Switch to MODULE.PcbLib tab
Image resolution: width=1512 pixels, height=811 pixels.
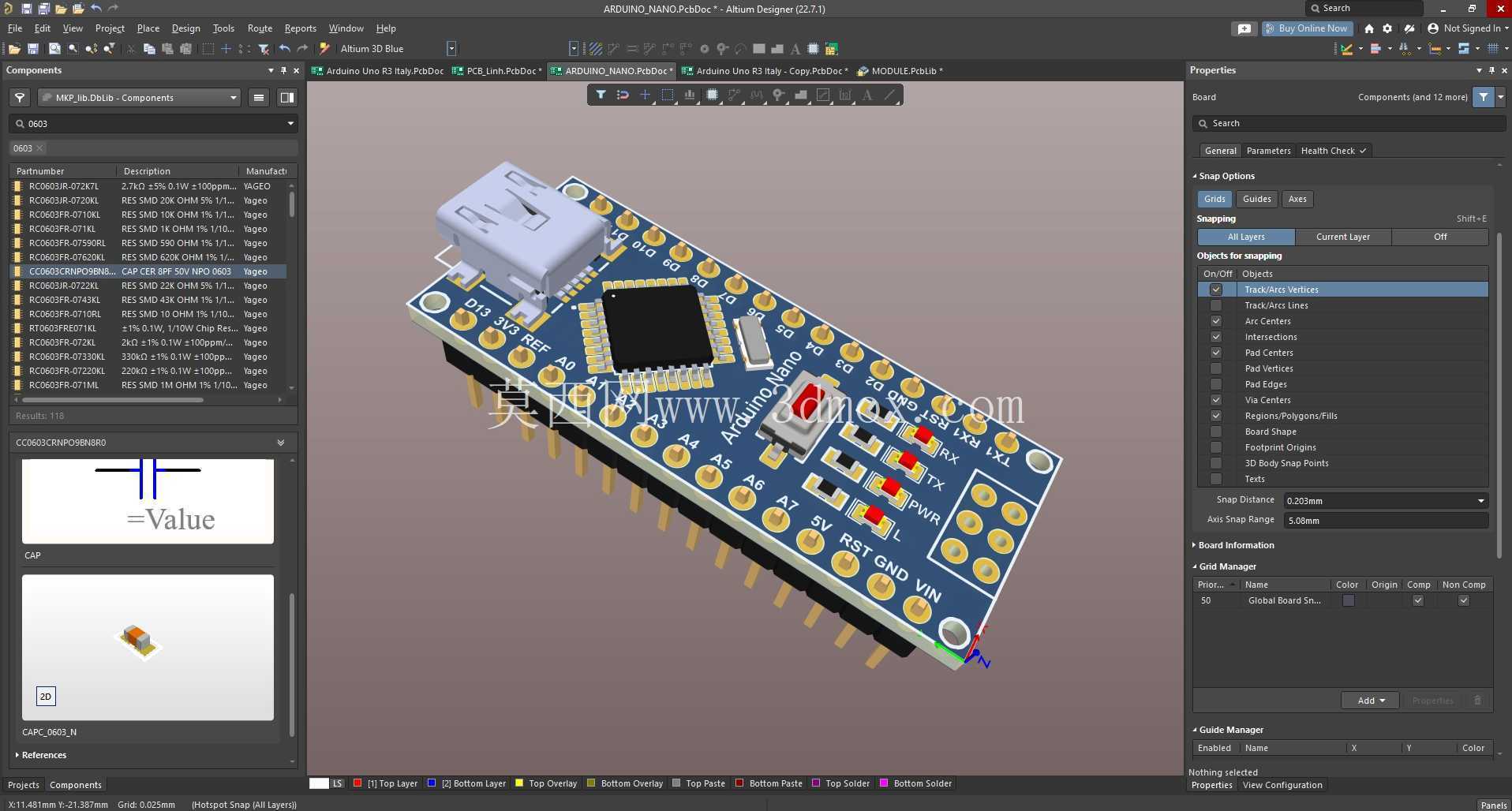[x=900, y=71]
